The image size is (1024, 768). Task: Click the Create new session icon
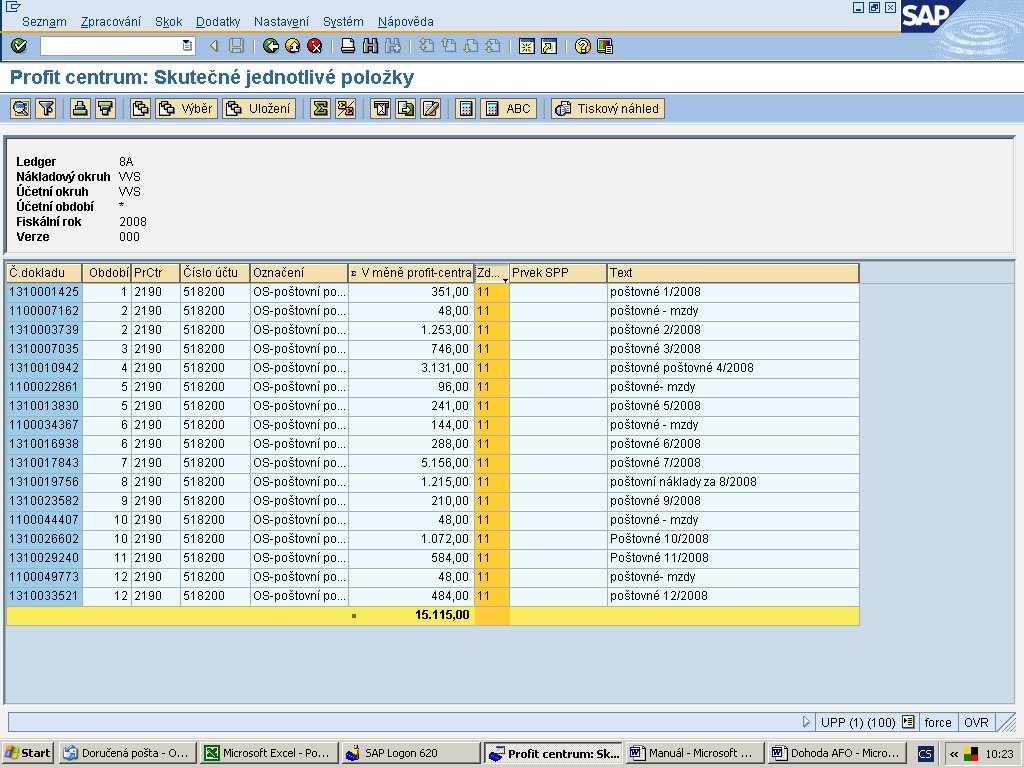[x=526, y=46]
